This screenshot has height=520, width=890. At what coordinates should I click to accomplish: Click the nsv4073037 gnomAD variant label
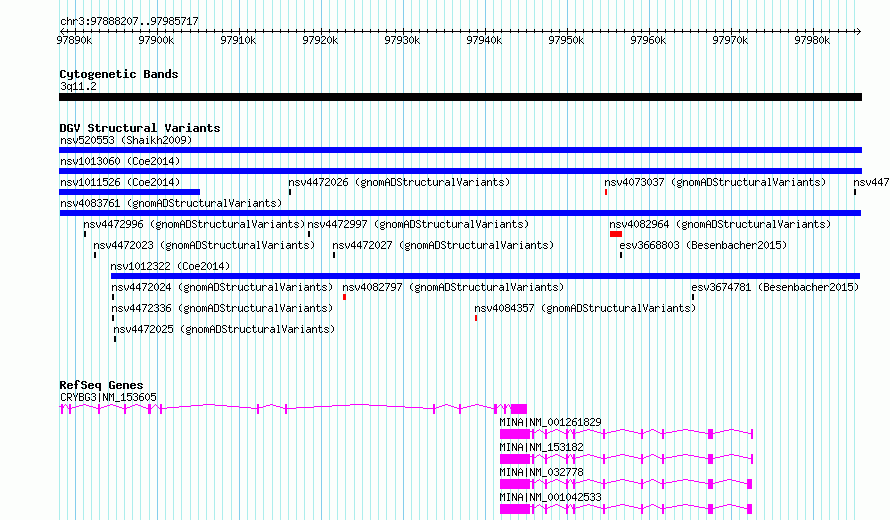click(x=715, y=182)
